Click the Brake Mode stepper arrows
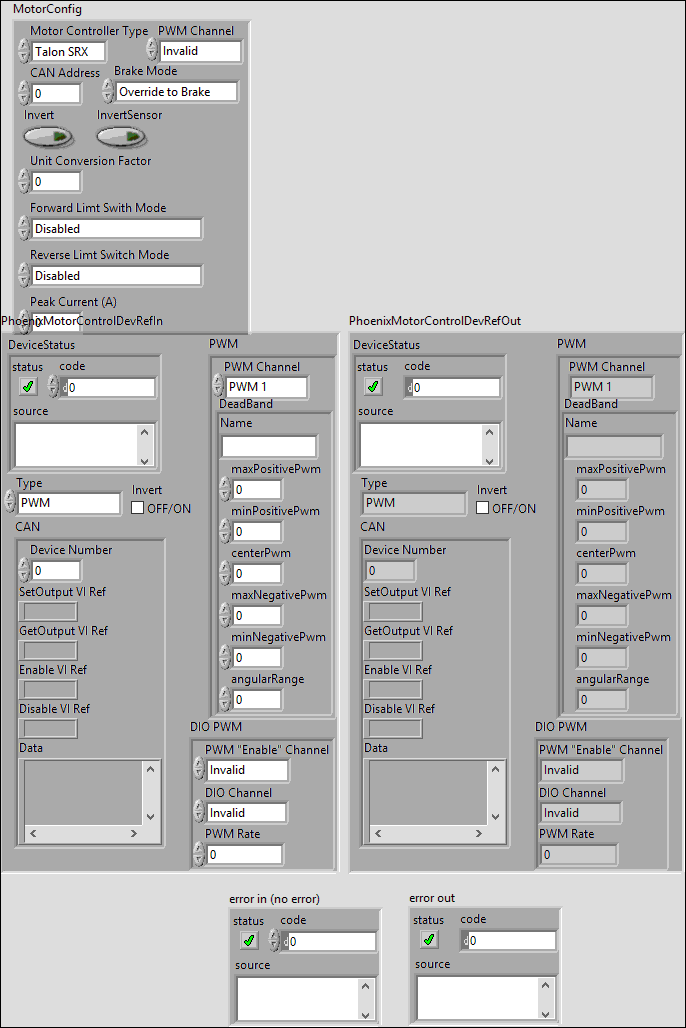686x1028 pixels. tap(108, 92)
